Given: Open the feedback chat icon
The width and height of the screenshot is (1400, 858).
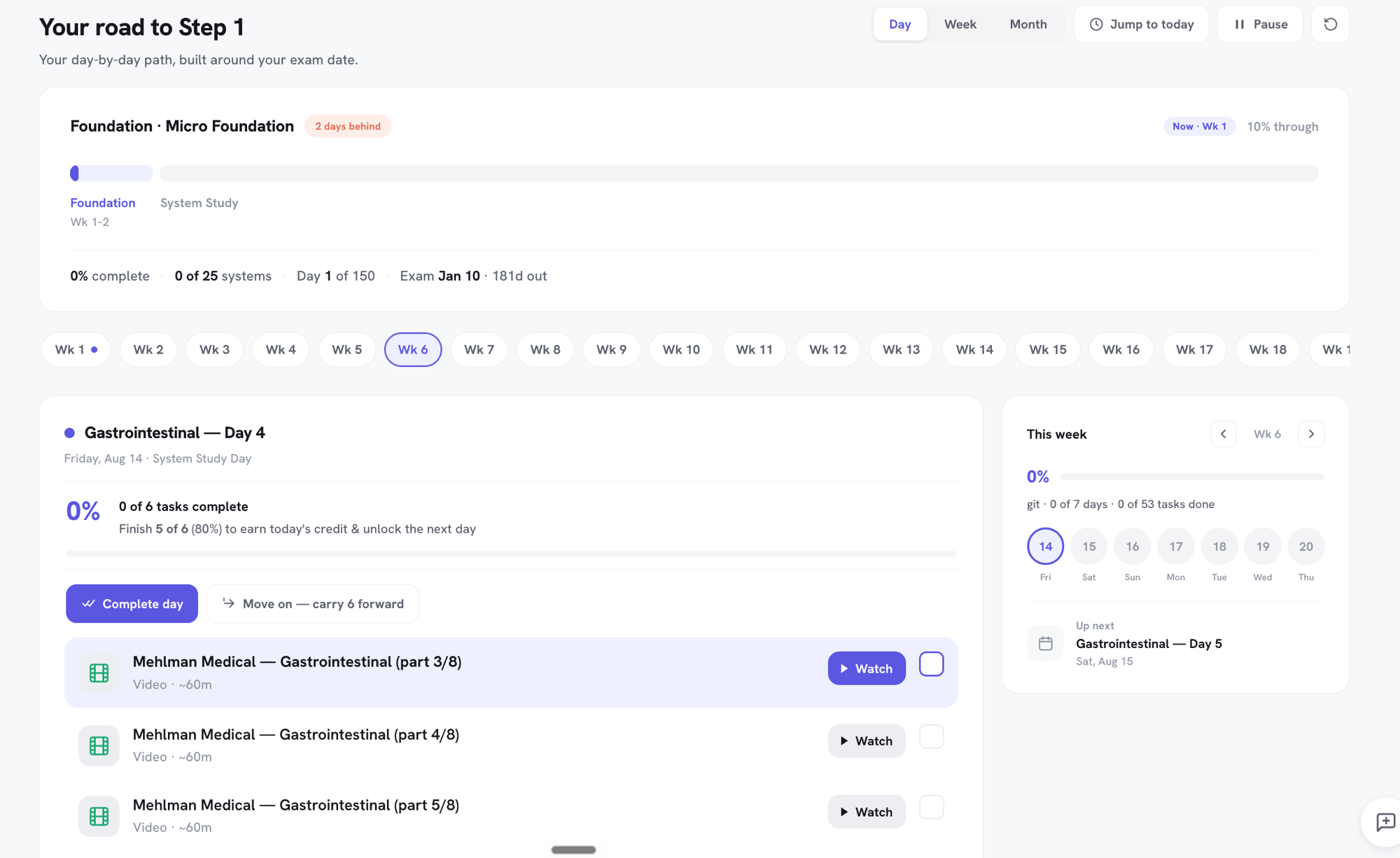Looking at the screenshot, I should click(1385, 822).
